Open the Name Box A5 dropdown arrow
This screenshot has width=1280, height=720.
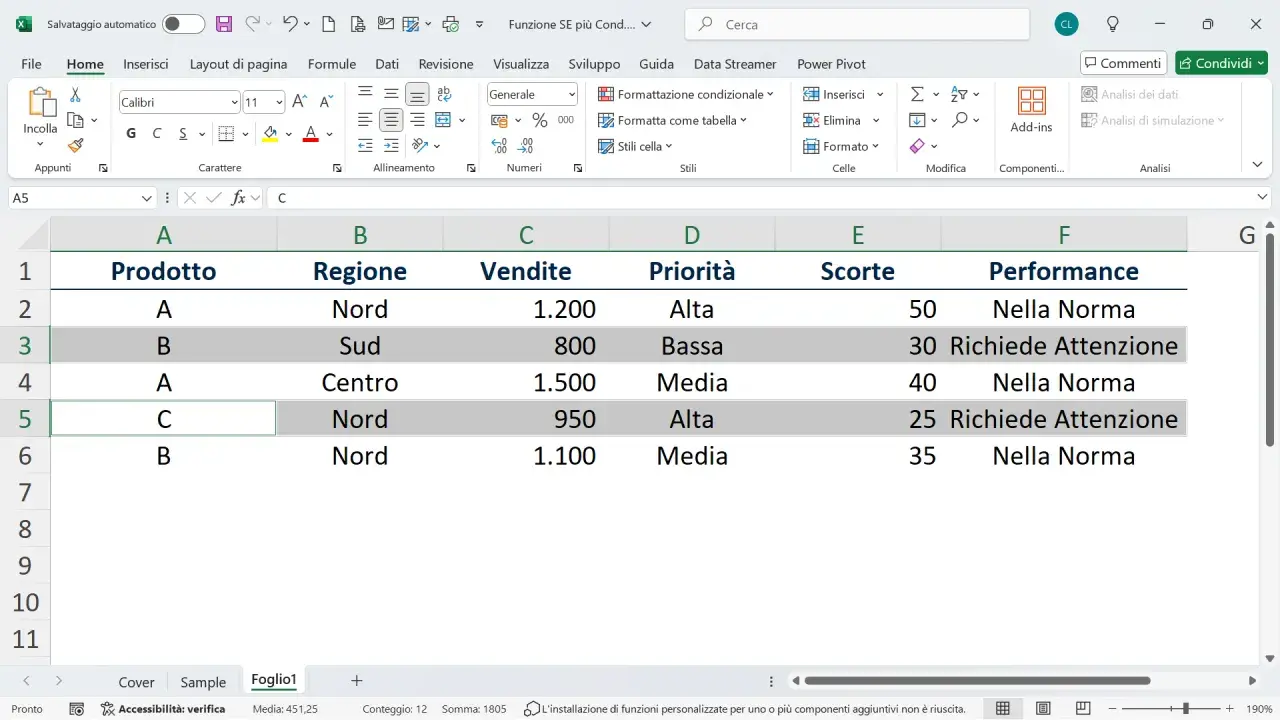[147, 198]
